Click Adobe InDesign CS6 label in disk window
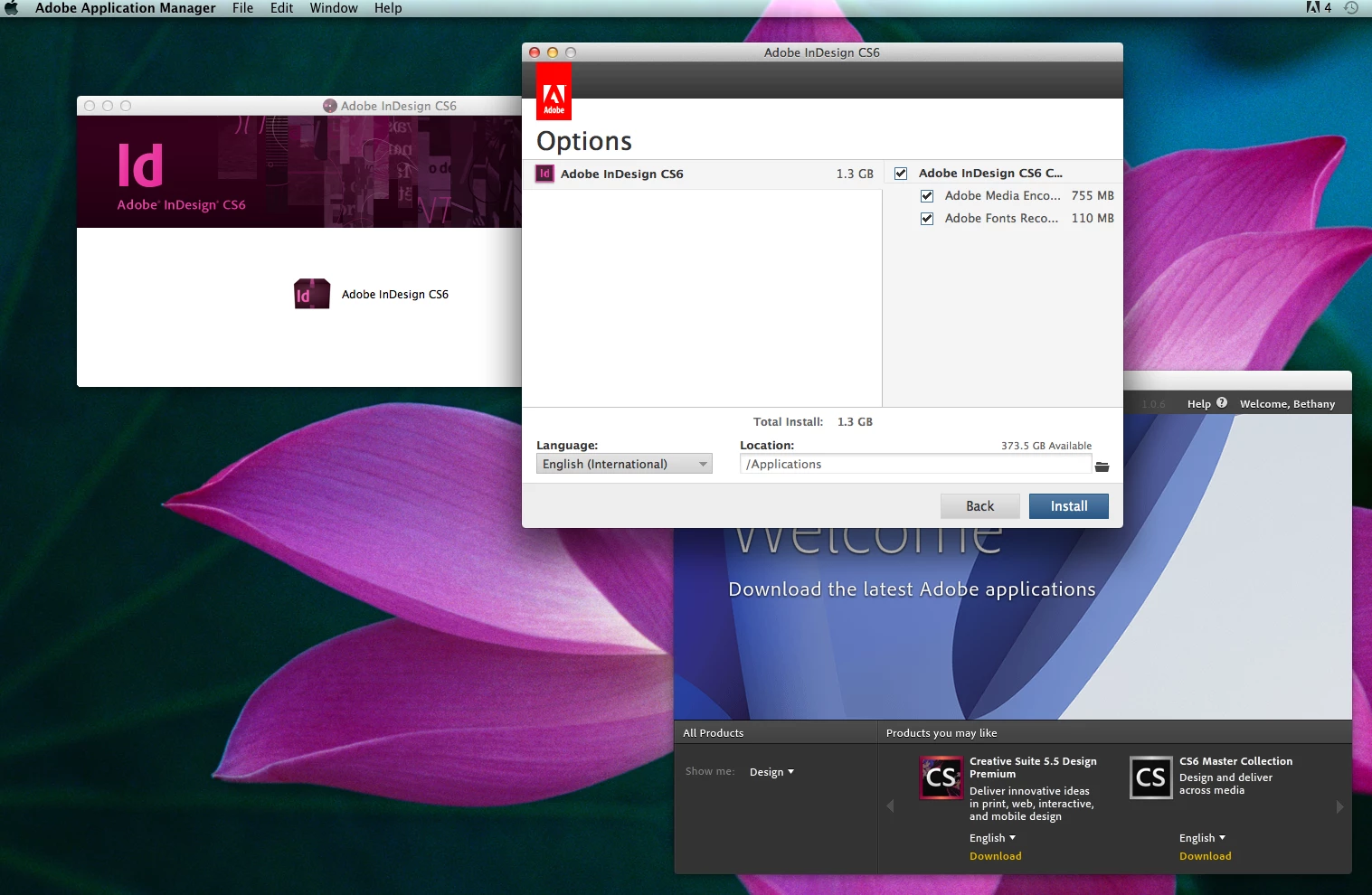The height and width of the screenshot is (895, 1372). point(395,295)
